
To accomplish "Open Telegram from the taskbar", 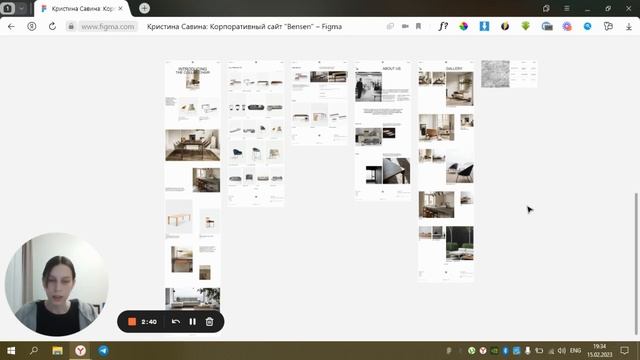I will tap(103, 351).
